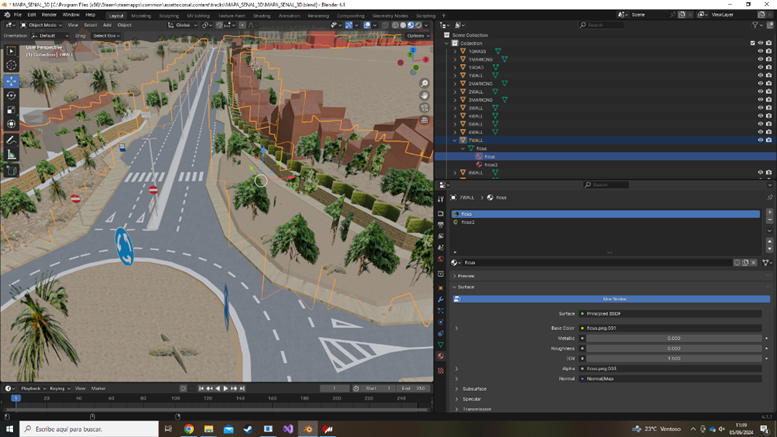Disable rendering for 2WALL object
777x437 pixels.
tap(769, 92)
